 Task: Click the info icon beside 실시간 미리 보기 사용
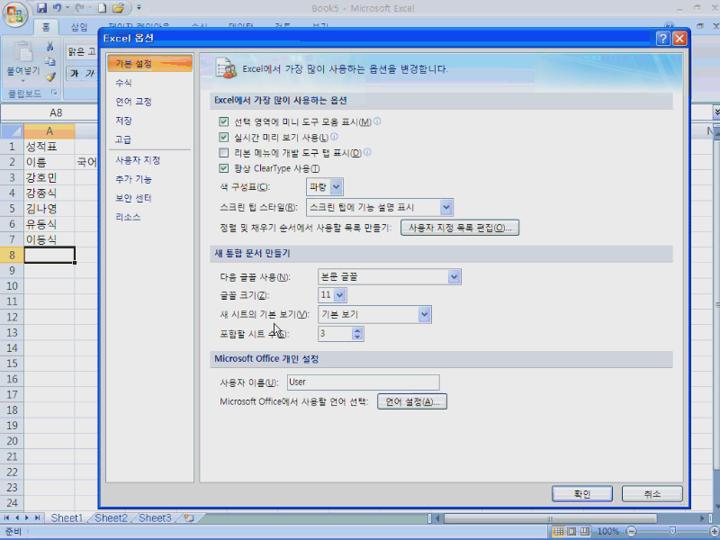point(334,136)
